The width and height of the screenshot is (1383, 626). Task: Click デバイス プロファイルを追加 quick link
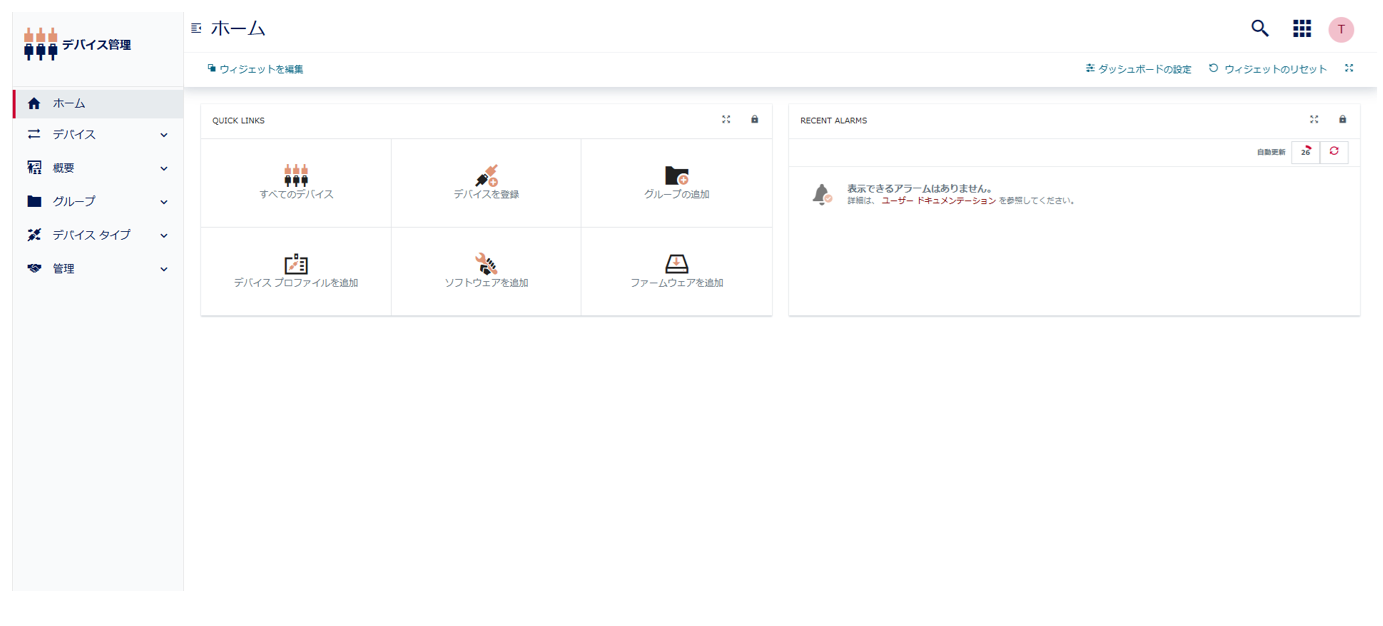click(x=296, y=271)
